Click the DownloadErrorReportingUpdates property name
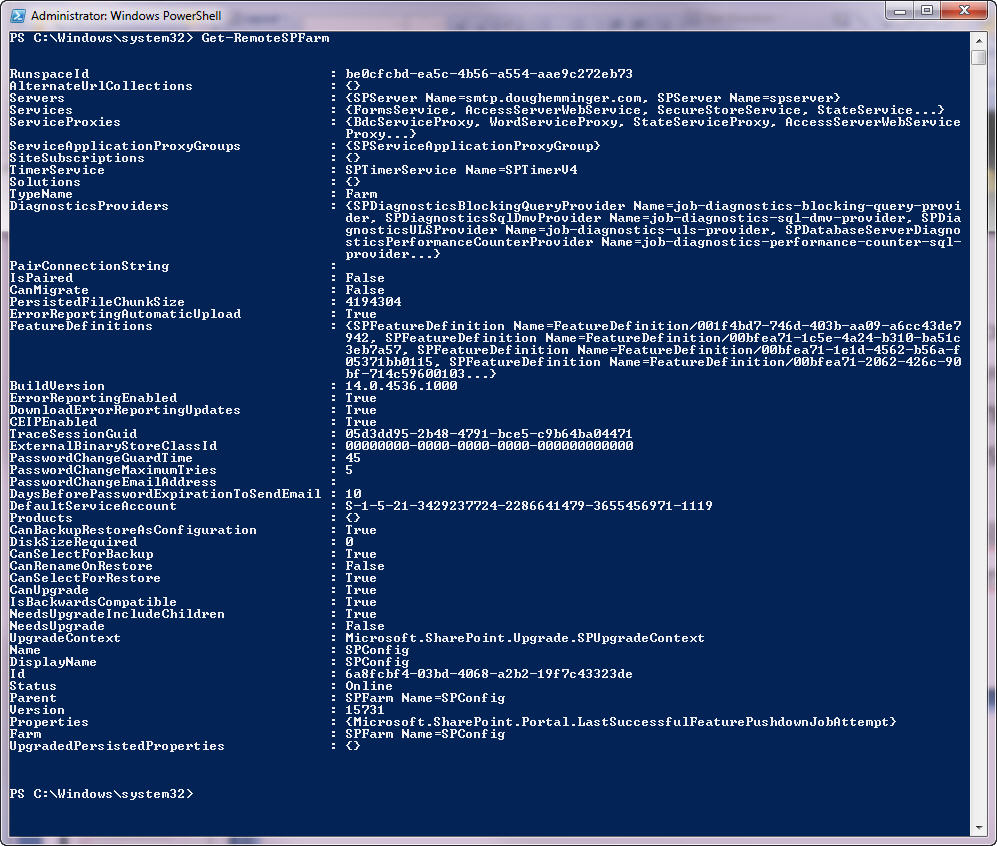 125,410
